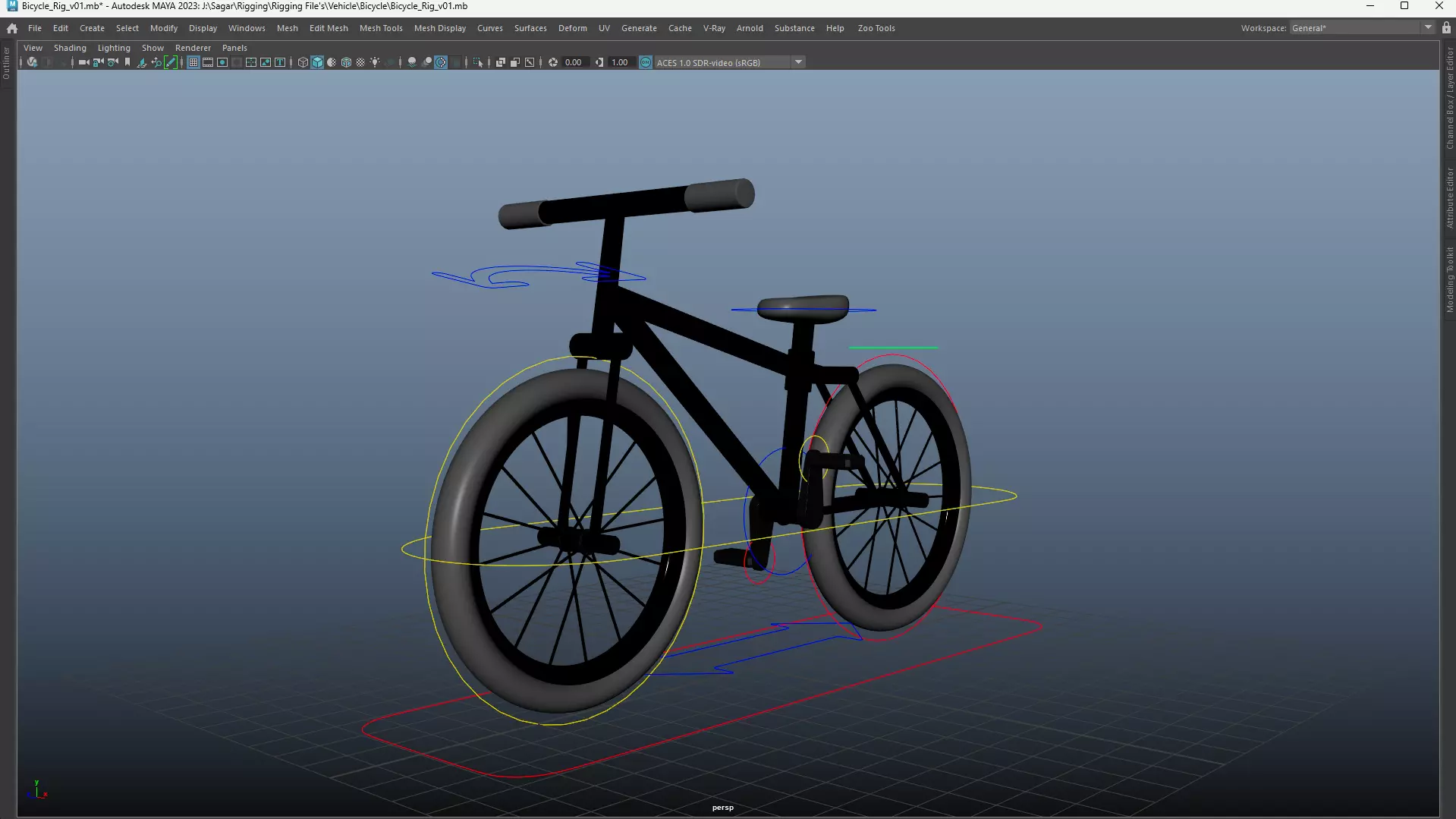Open the Modify menu
The image size is (1456, 819).
click(163, 28)
